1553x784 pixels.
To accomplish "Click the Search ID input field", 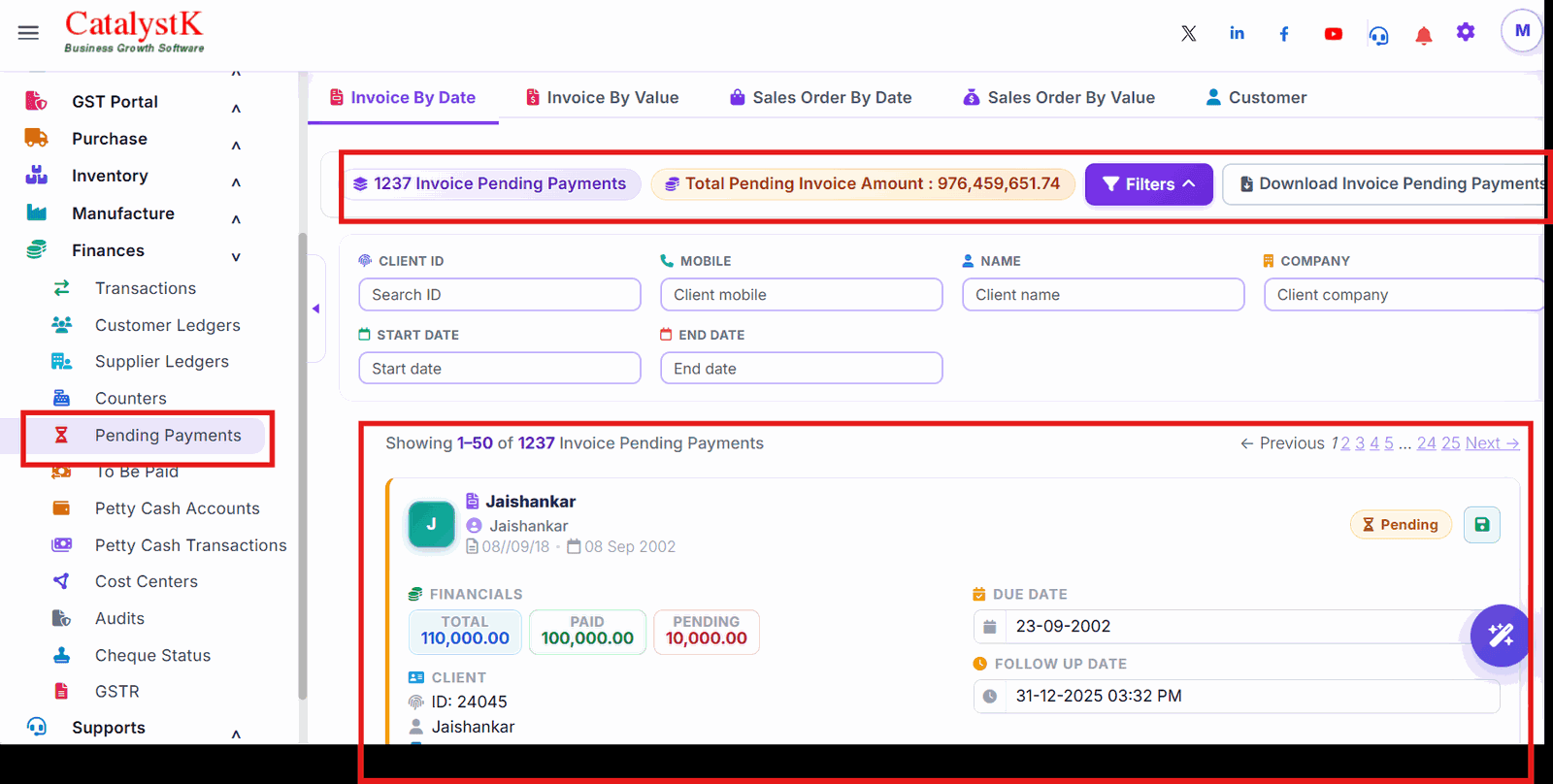I will tap(500, 295).
